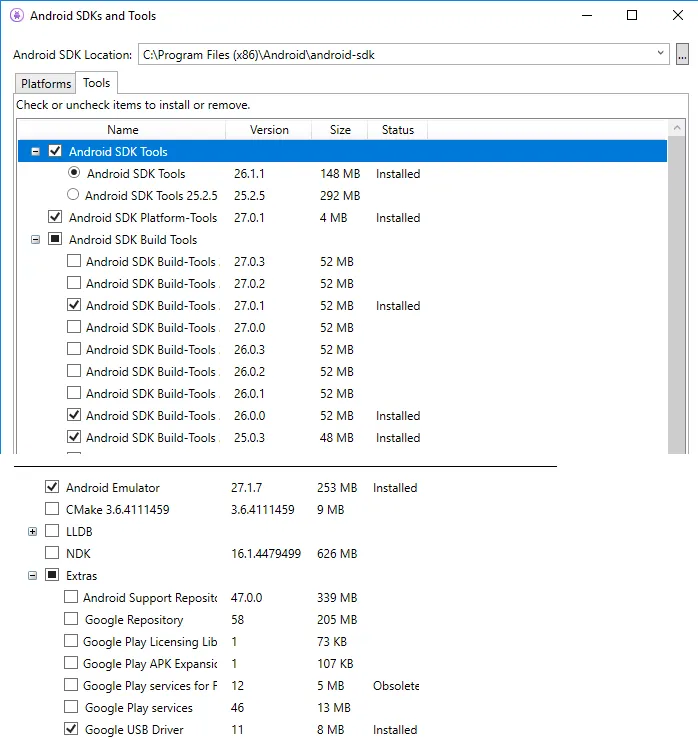The image size is (698, 739).
Task: Close the Android SDKs and Tools window
Action: (677, 15)
